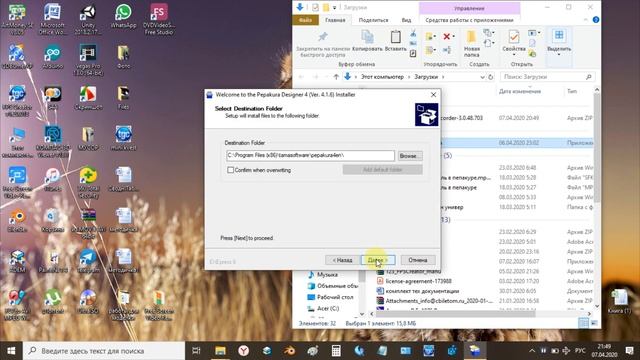Close the Pepakura installer dialog
The width and height of the screenshot is (640, 360).
(x=433, y=95)
